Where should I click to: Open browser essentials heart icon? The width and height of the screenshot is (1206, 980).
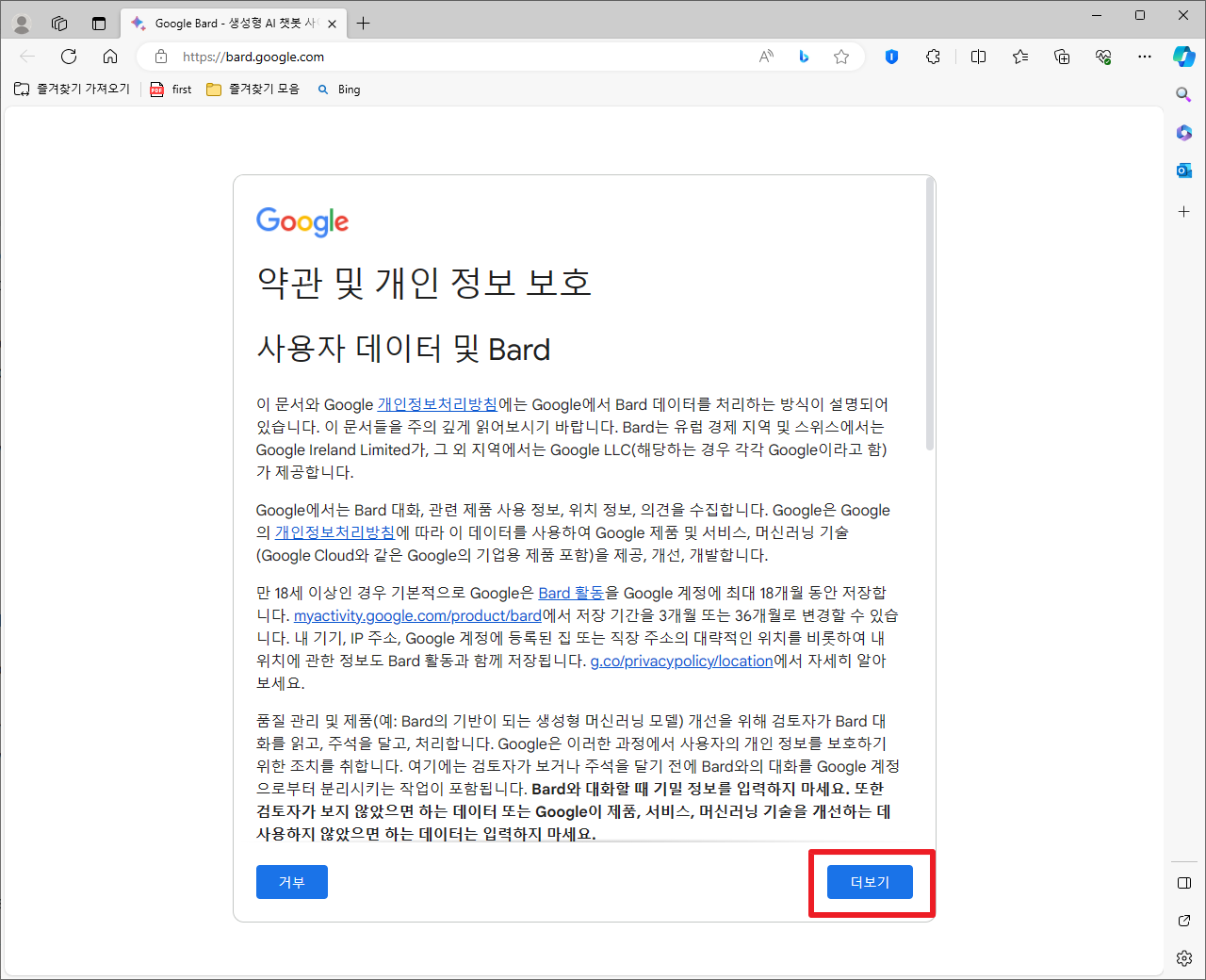[1103, 57]
